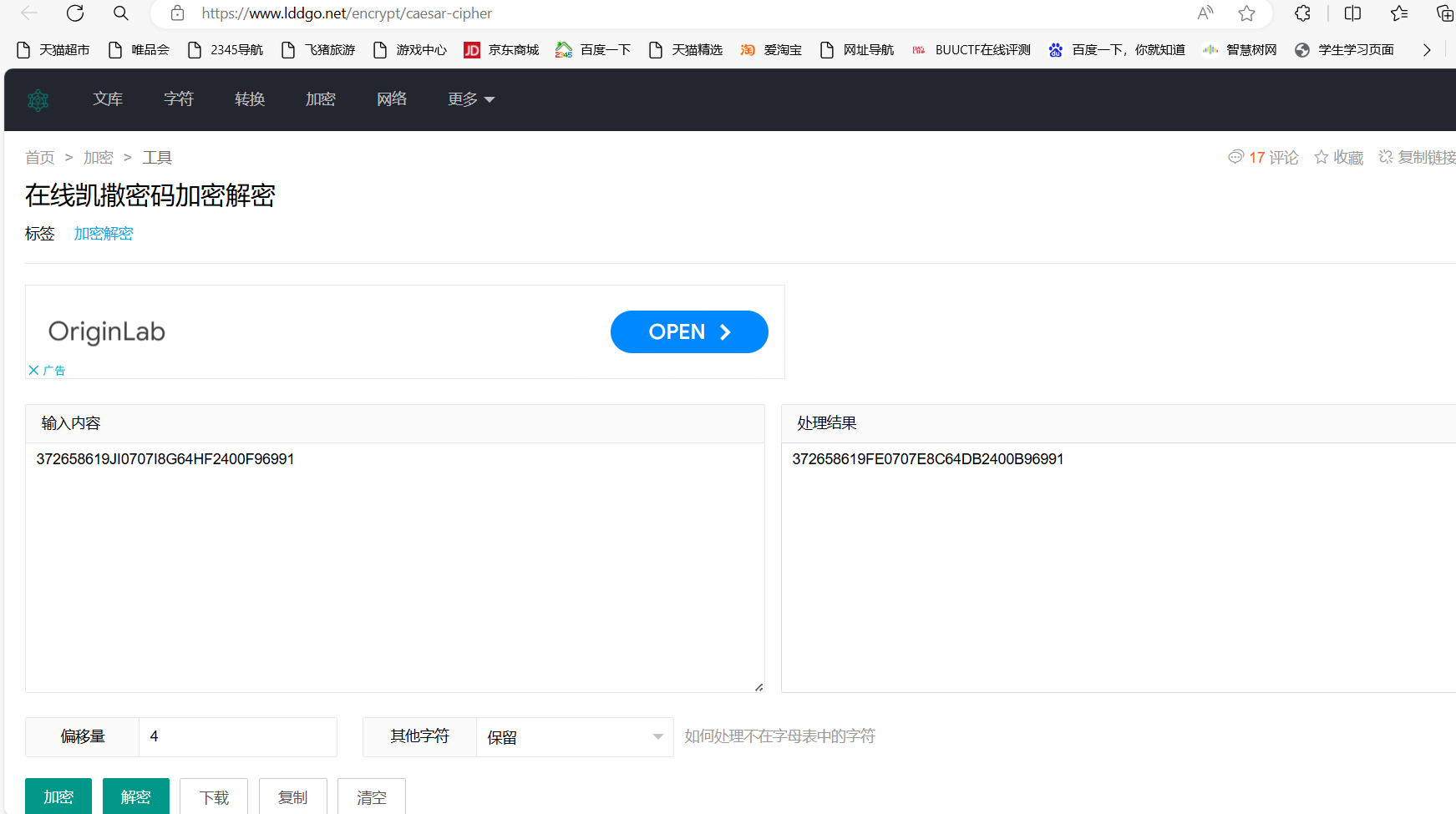This screenshot has width=1456, height=814.
Task: Add page to favorites star icon
Action: 1246,13
